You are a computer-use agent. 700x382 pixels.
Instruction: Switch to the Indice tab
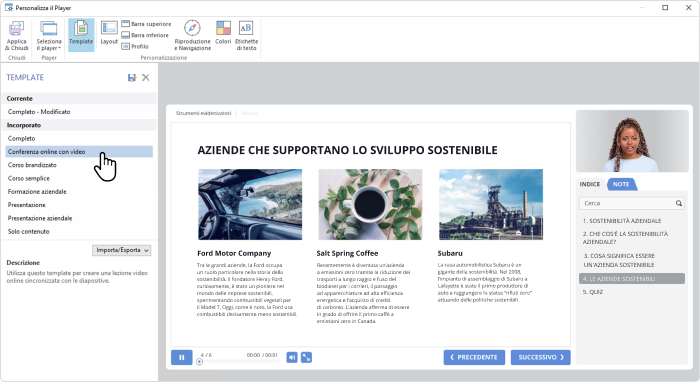(x=590, y=184)
